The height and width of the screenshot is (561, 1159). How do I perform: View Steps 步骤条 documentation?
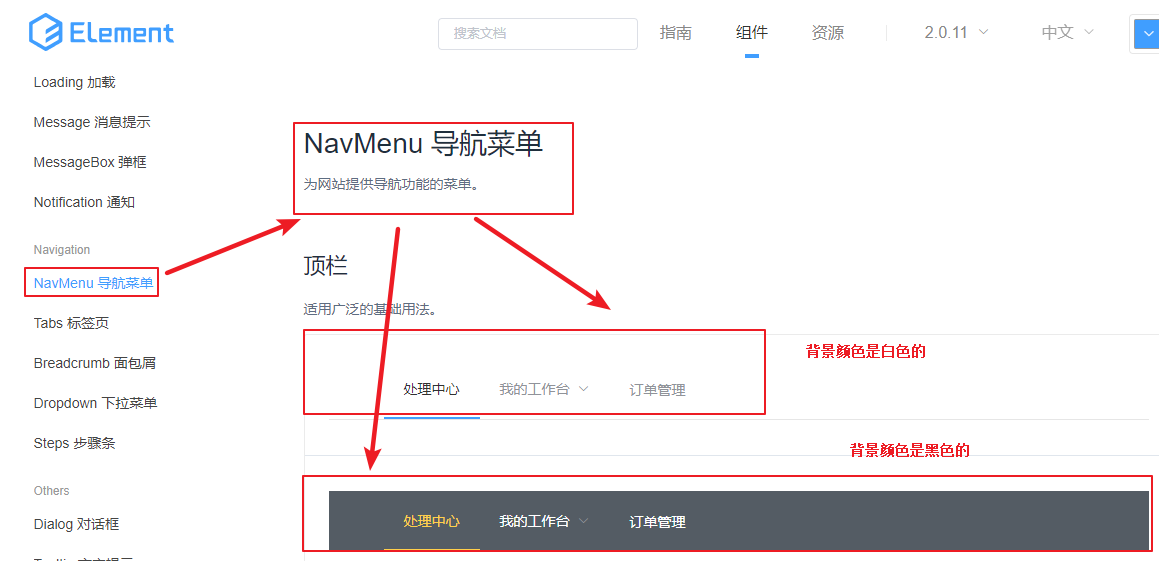coord(74,443)
